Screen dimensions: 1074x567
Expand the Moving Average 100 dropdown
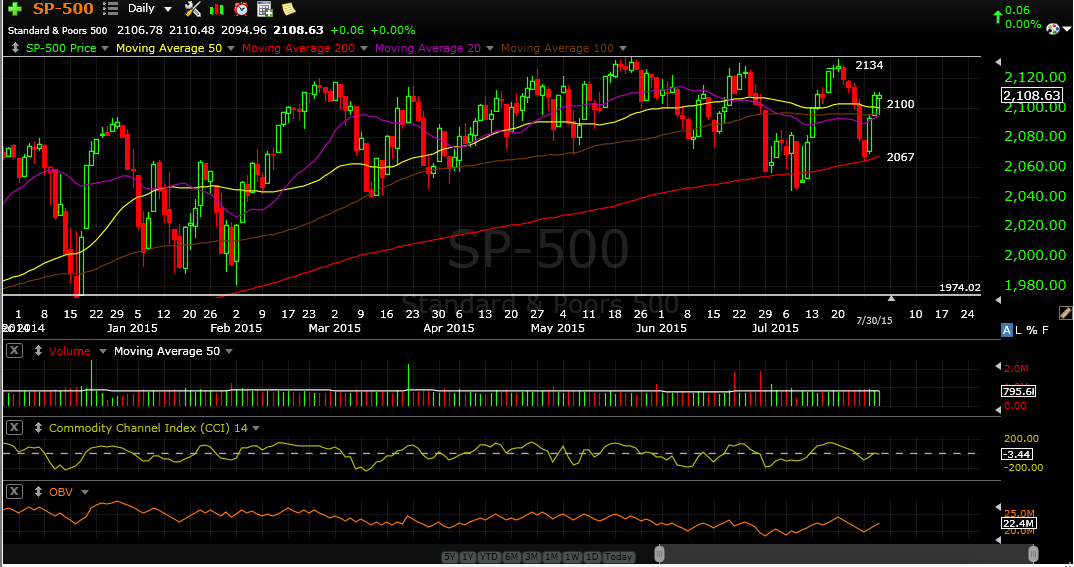(623, 48)
